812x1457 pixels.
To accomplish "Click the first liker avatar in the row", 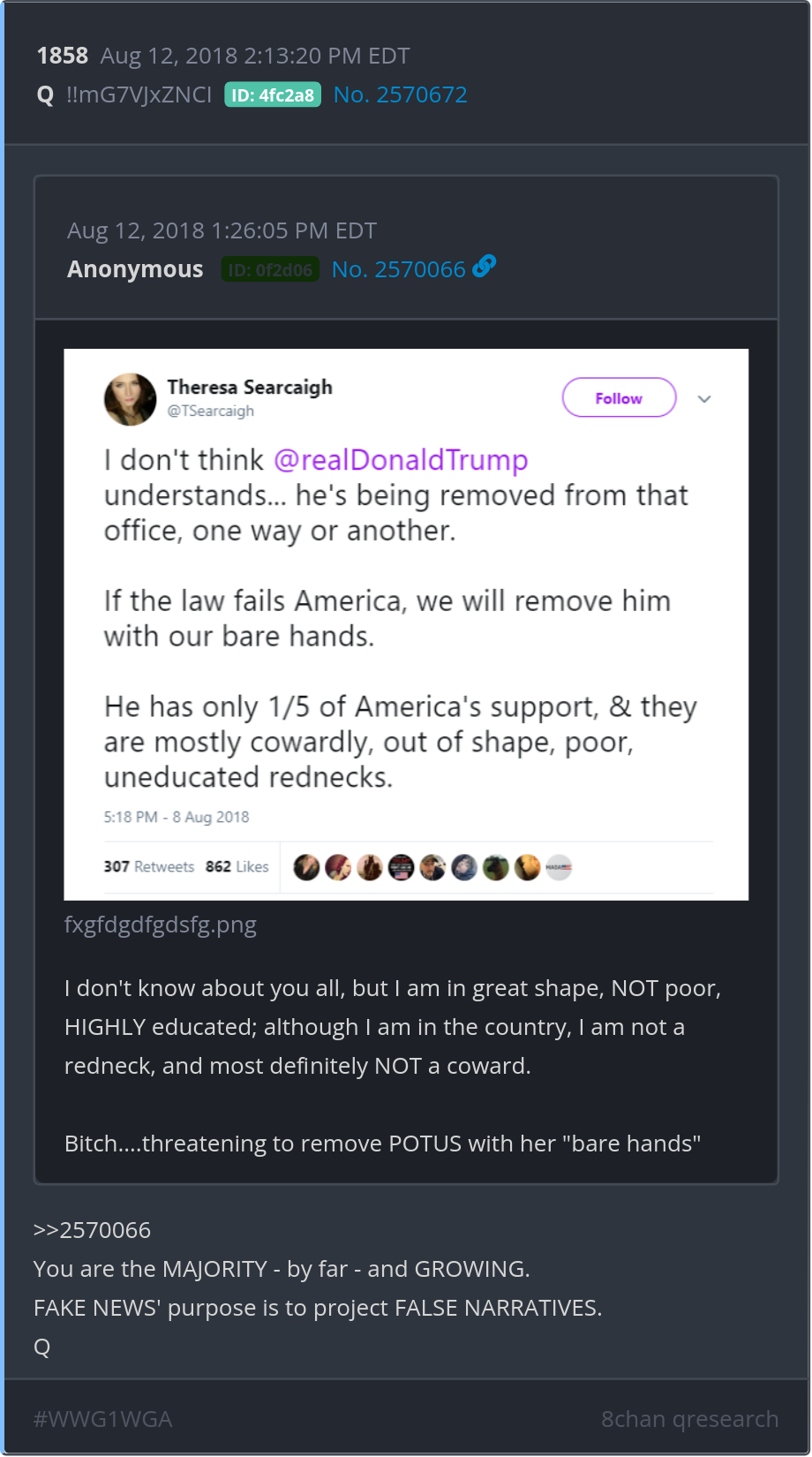I will [x=306, y=867].
